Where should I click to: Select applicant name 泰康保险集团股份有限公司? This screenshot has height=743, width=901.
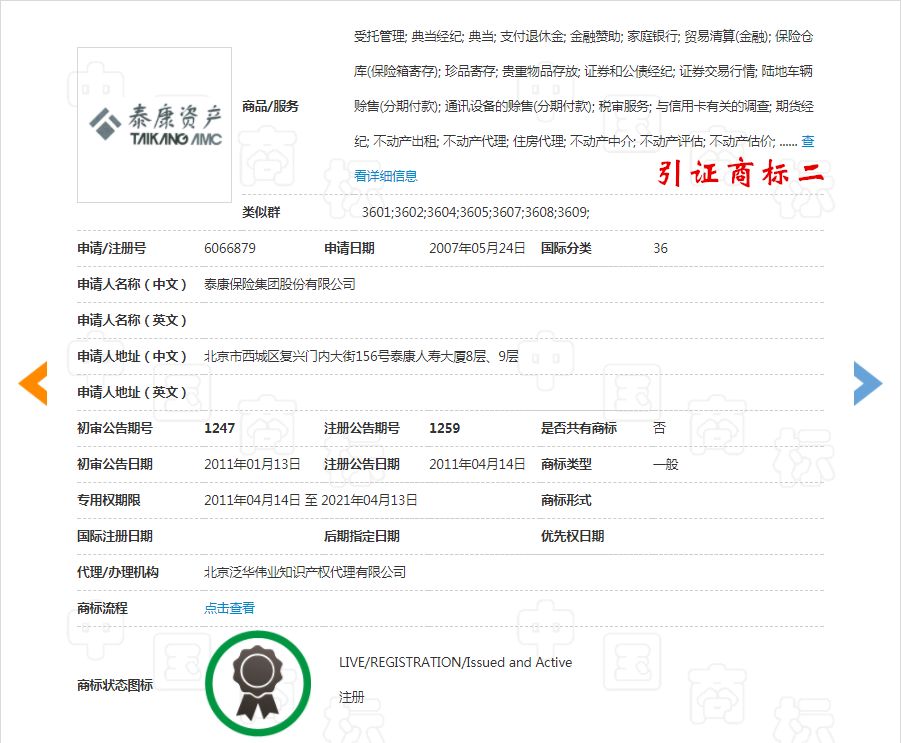pyautogui.click(x=280, y=284)
